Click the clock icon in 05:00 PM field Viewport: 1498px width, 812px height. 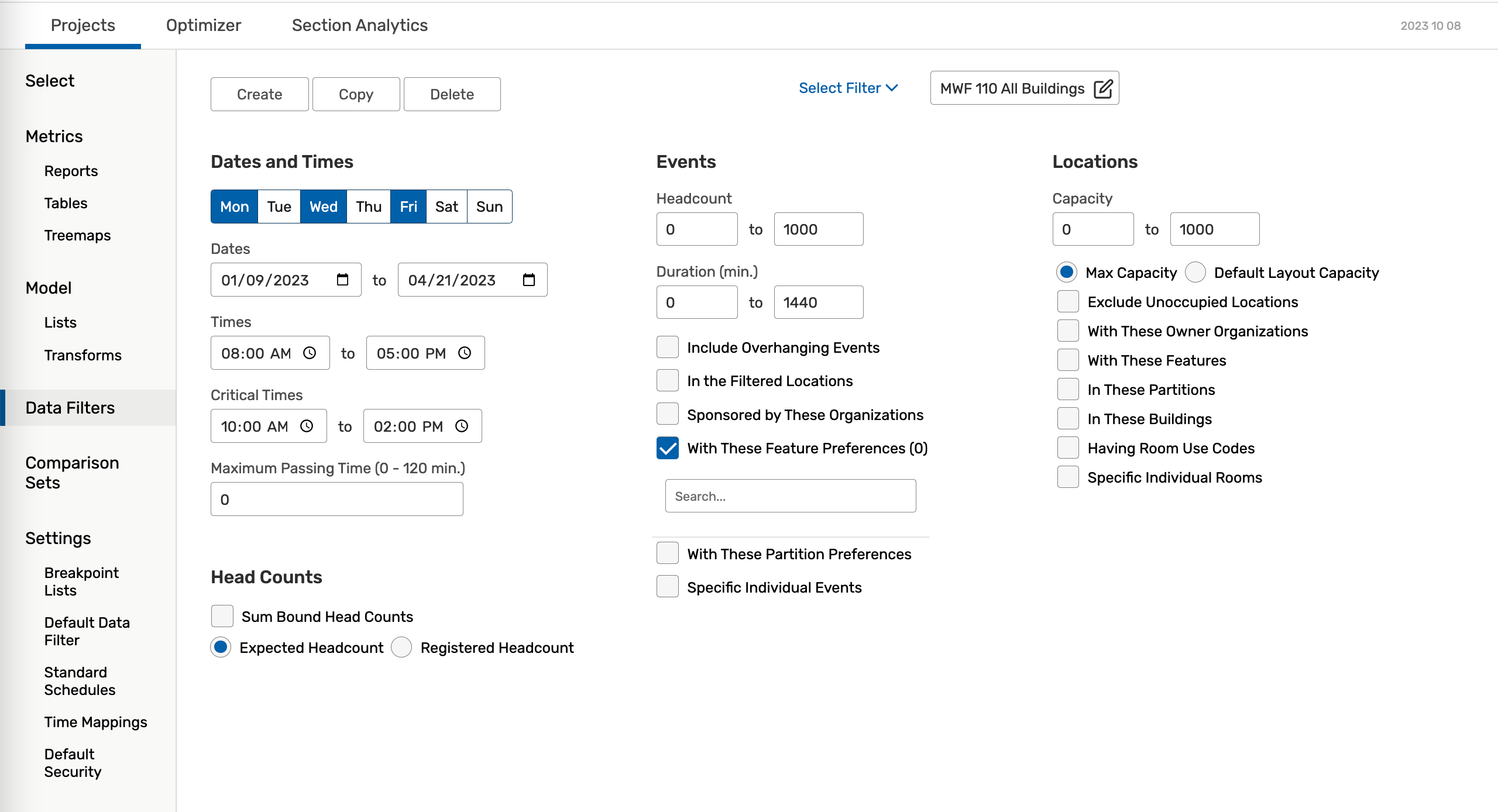[x=465, y=353]
